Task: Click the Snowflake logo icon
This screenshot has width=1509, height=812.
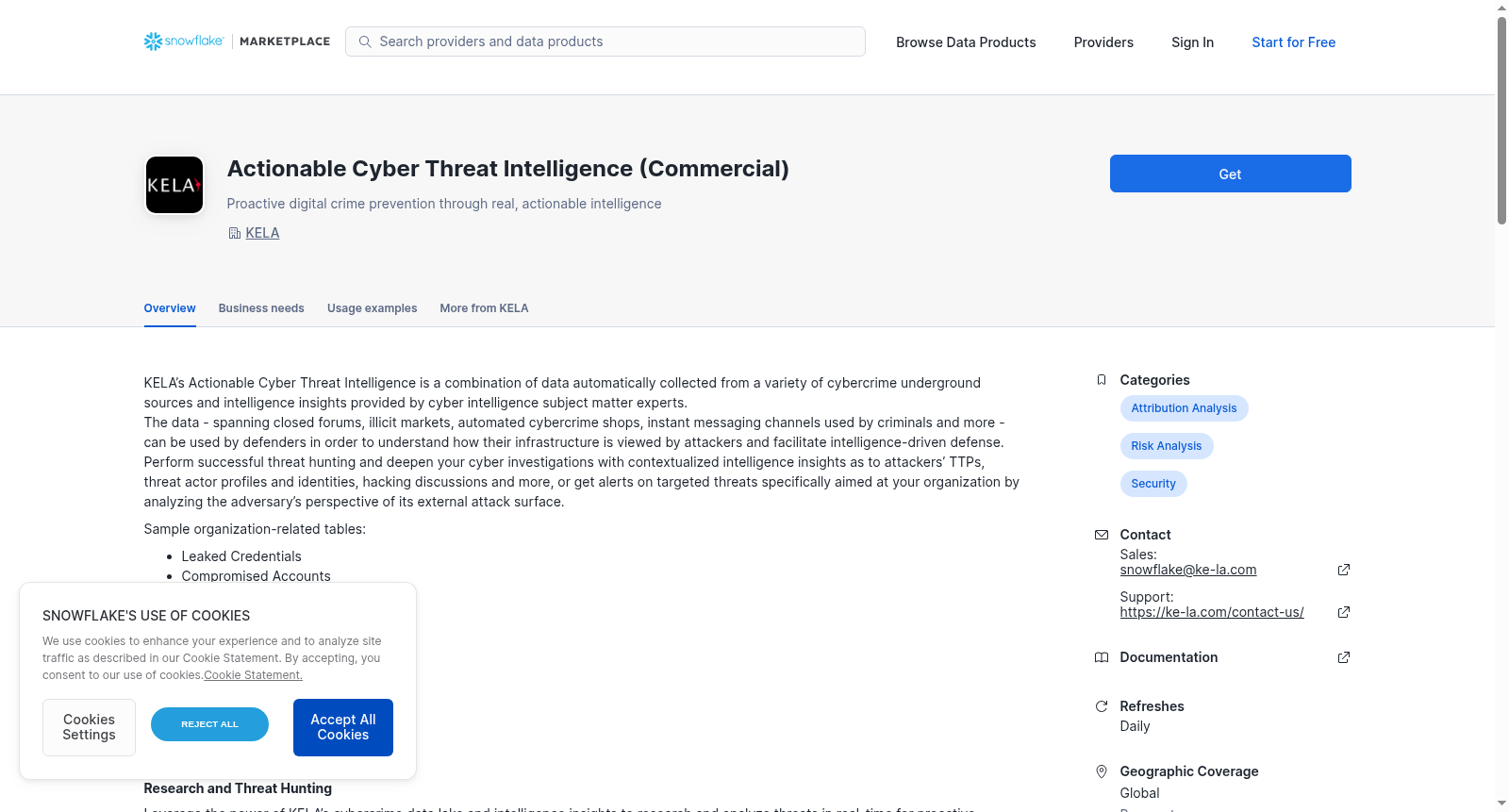Action: (x=153, y=41)
